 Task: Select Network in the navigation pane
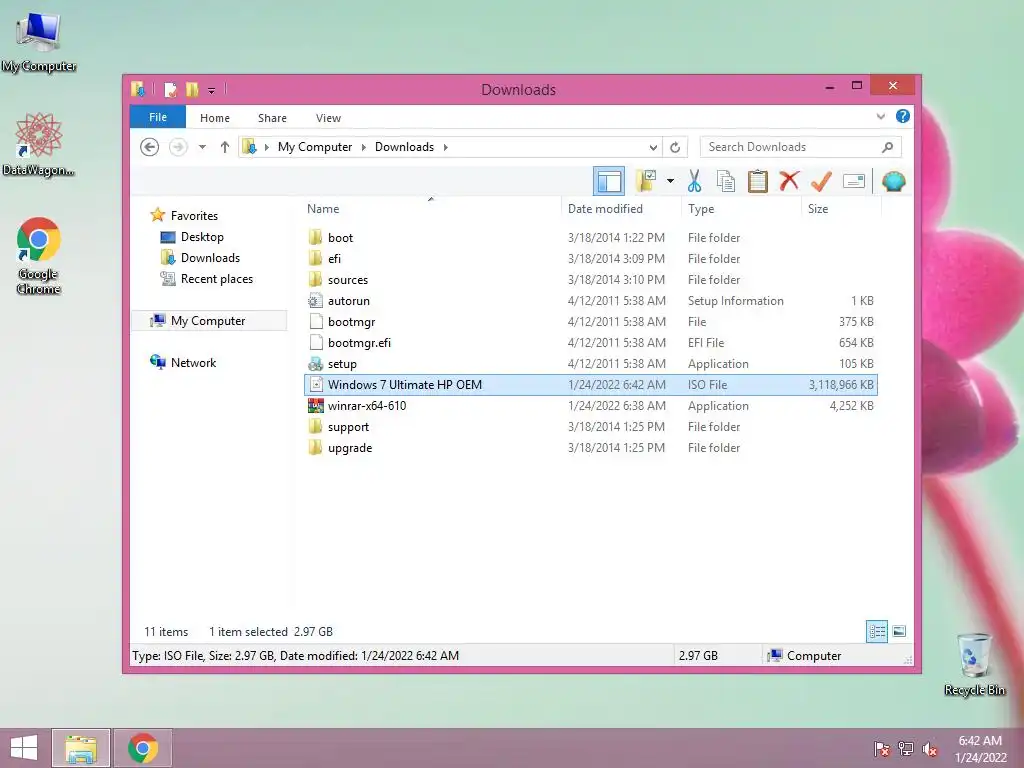point(193,362)
